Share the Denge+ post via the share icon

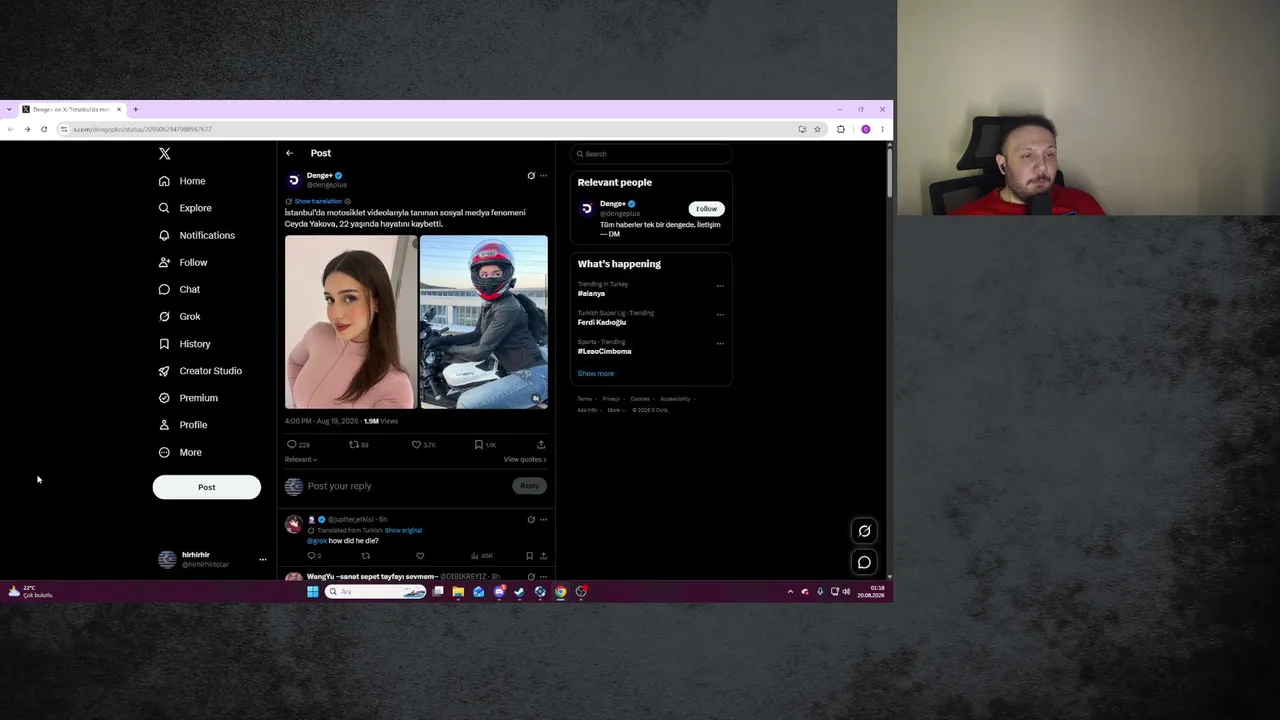tap(541, 445)
